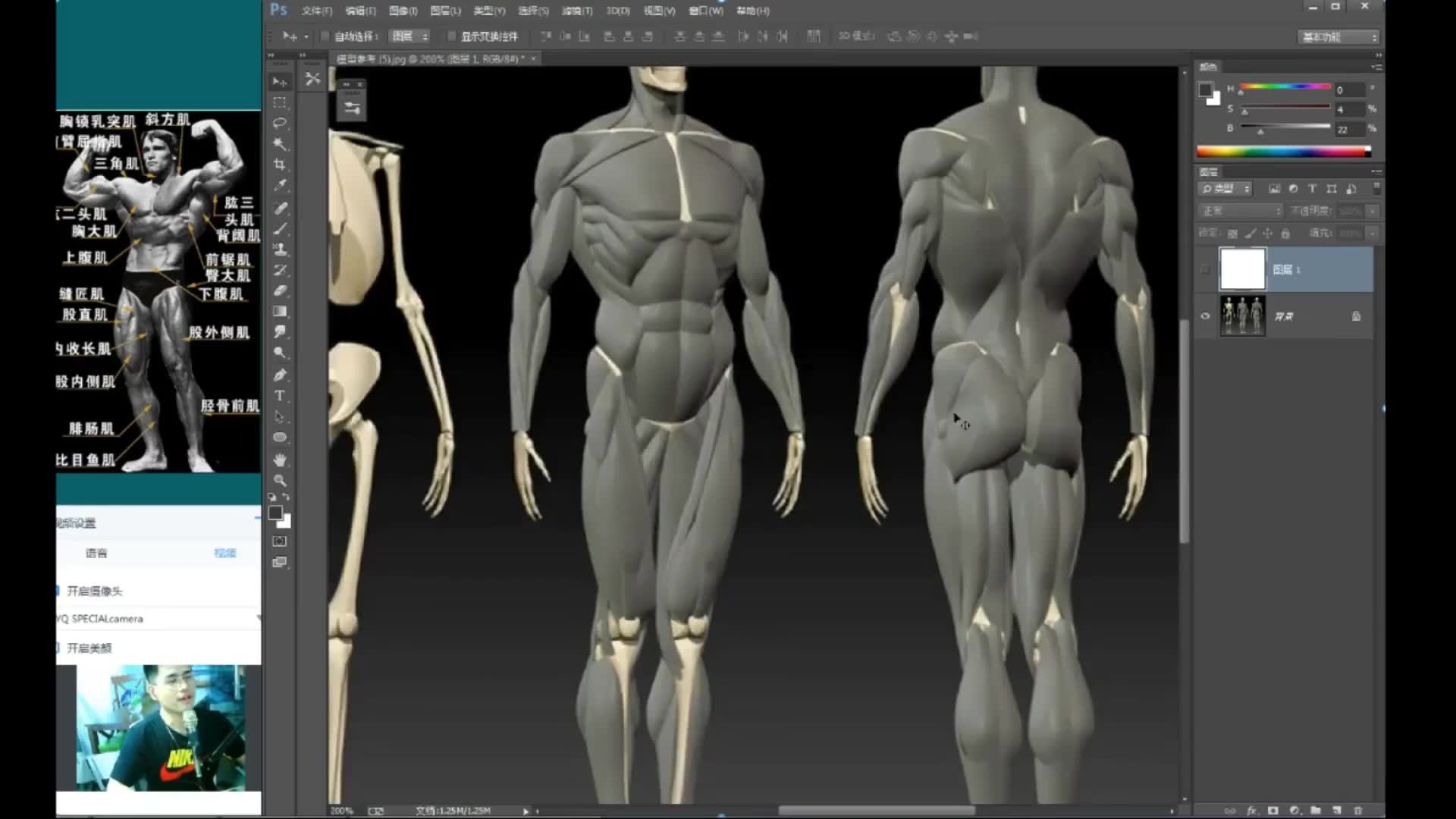The width and height of the screenshot is (1456, 819).
Task: Open the Filter menu
Action: pyautogui.click(x=577, y=11)
